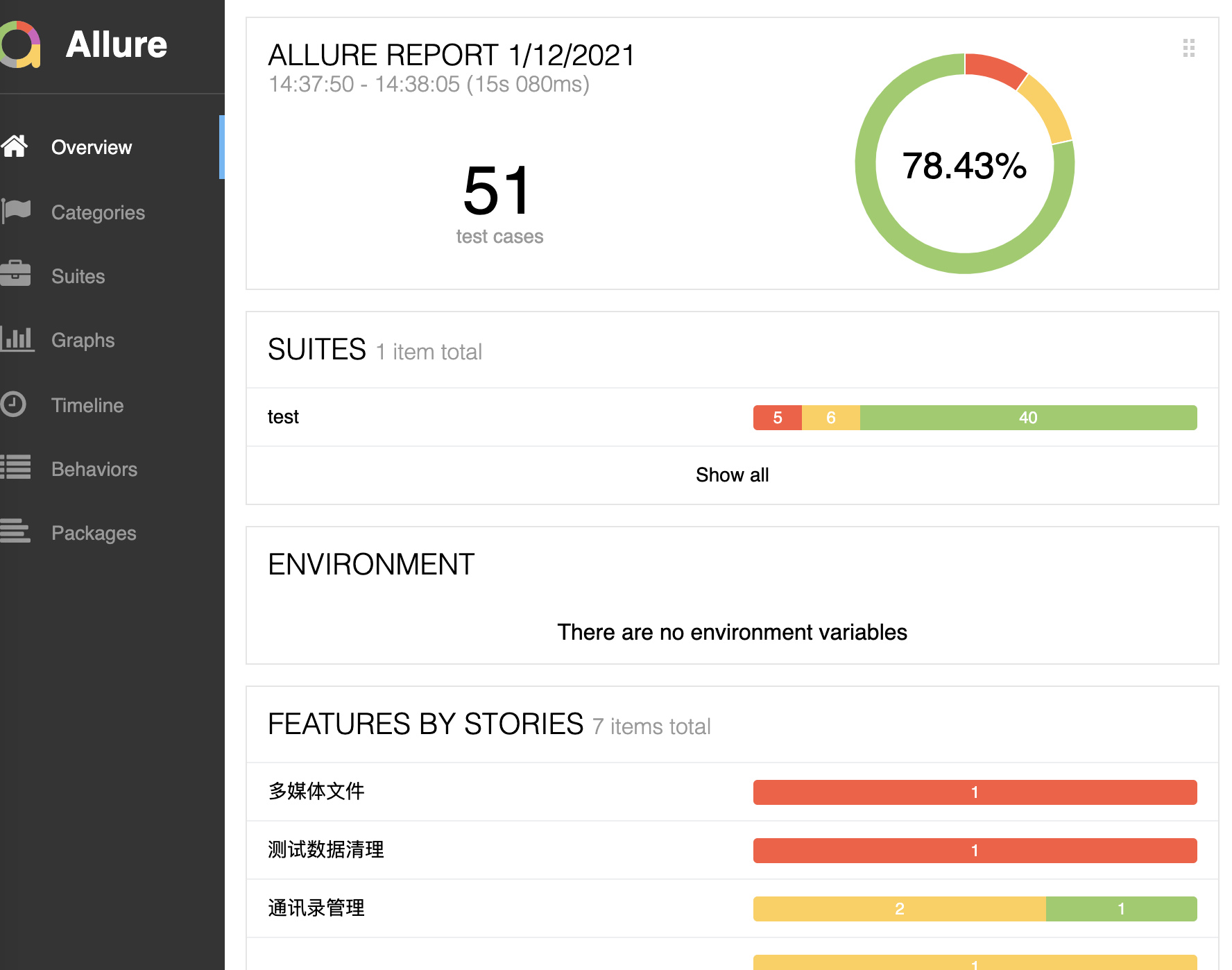Open the test suite entry
1232x970 pixels.
tap(283, 417)
